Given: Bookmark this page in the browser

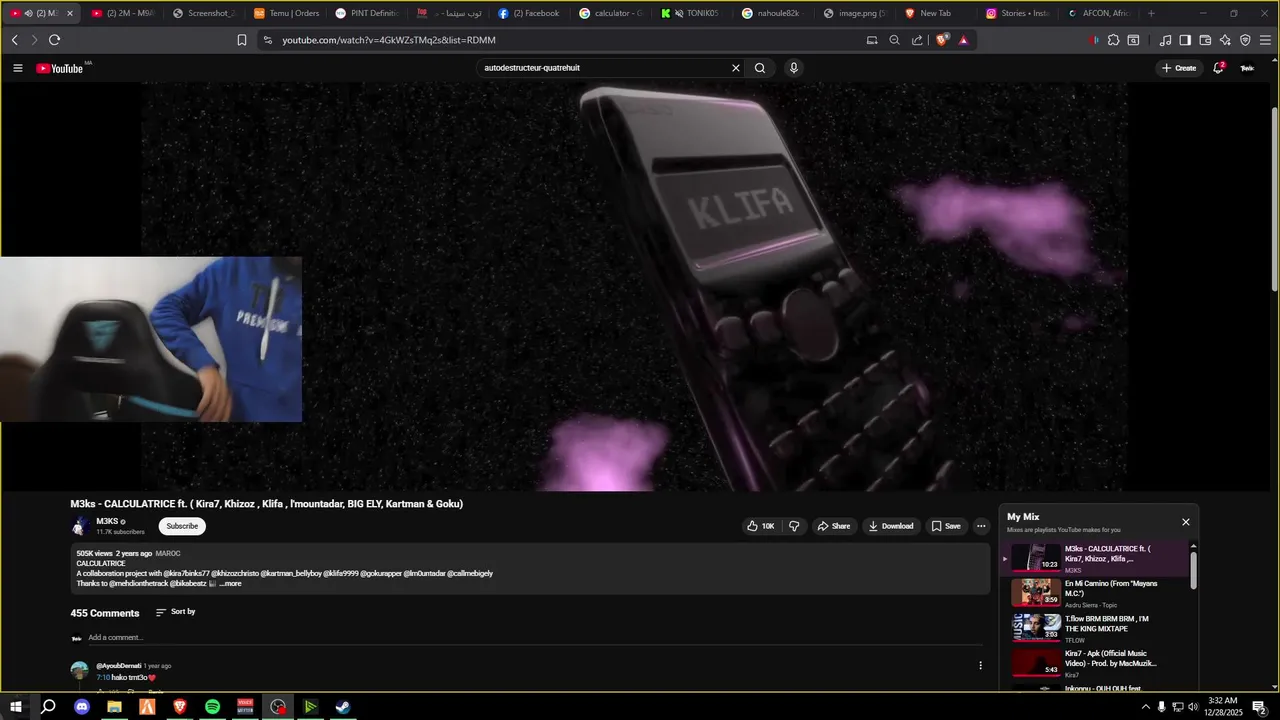Looking at the screenshot, I should (x=242, y=40).
